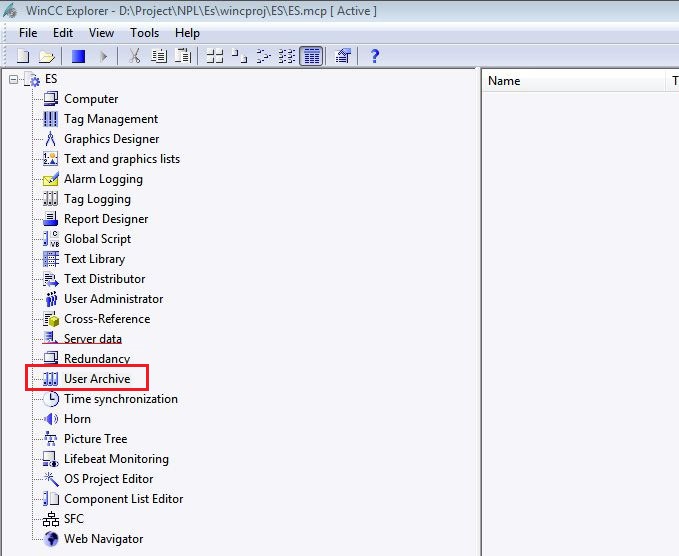The image size is (679, 556).
Task: Select the Alarm Logging label
Action: pyautogui.click(x=103, y=179)
